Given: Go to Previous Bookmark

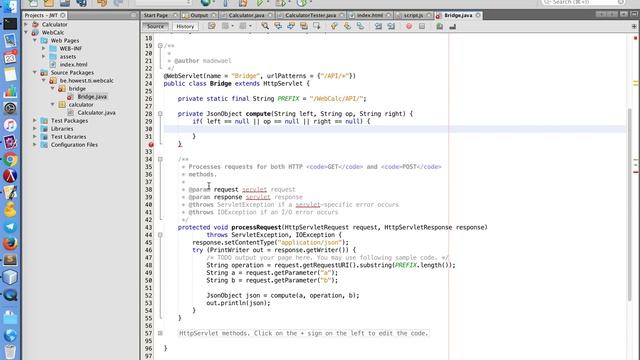Looking at the screenshot, I should [x=334, y=26].
